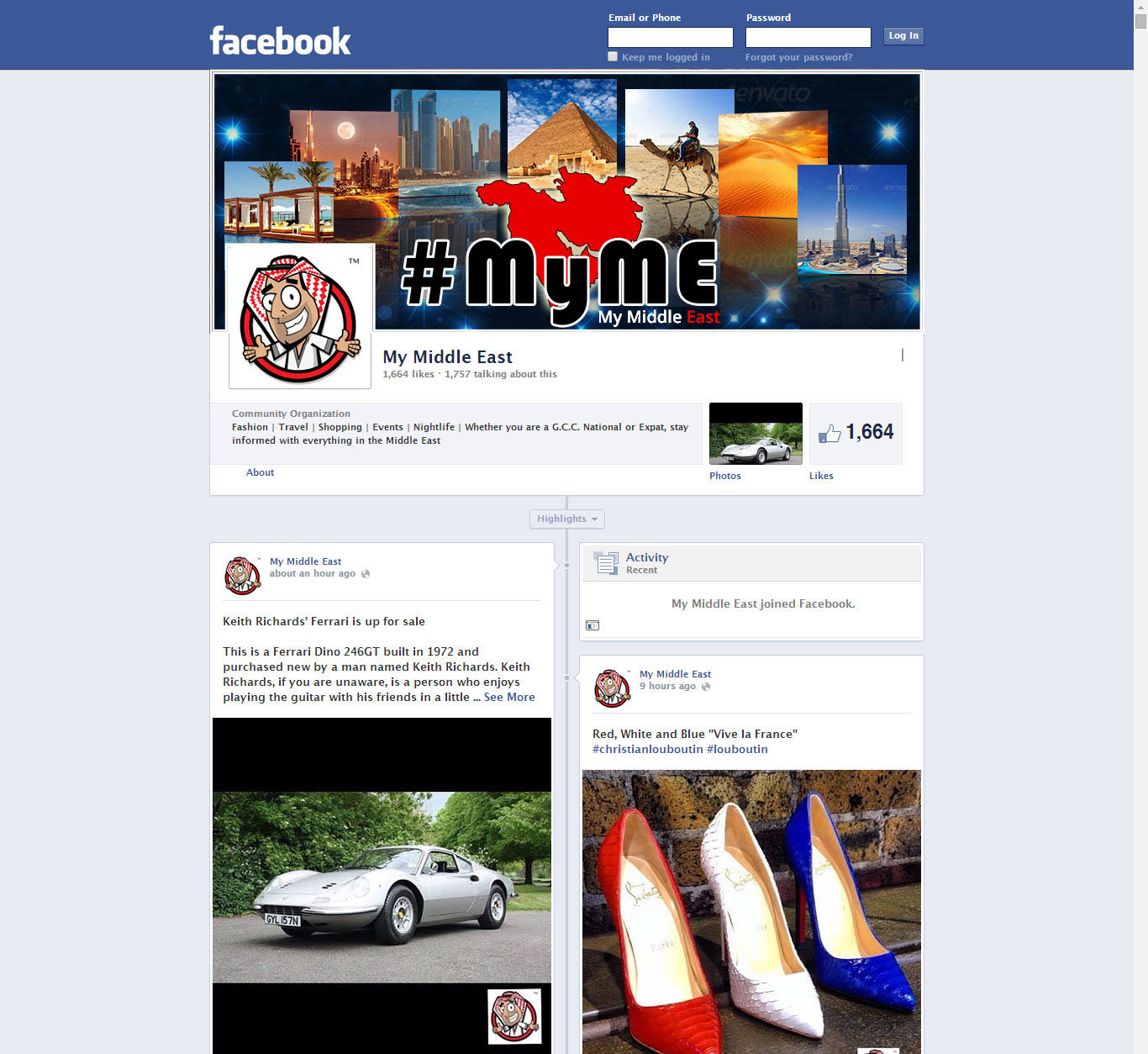
Task: Click the Likes label link
Action: (x=821, y=476)
